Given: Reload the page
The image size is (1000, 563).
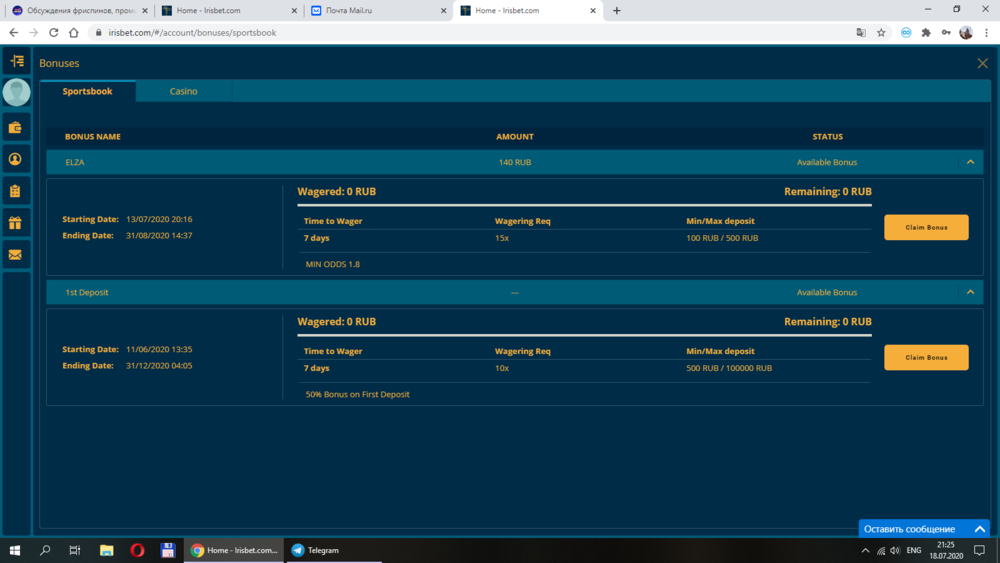Looking at the screenshot, I should coord(54,33).
